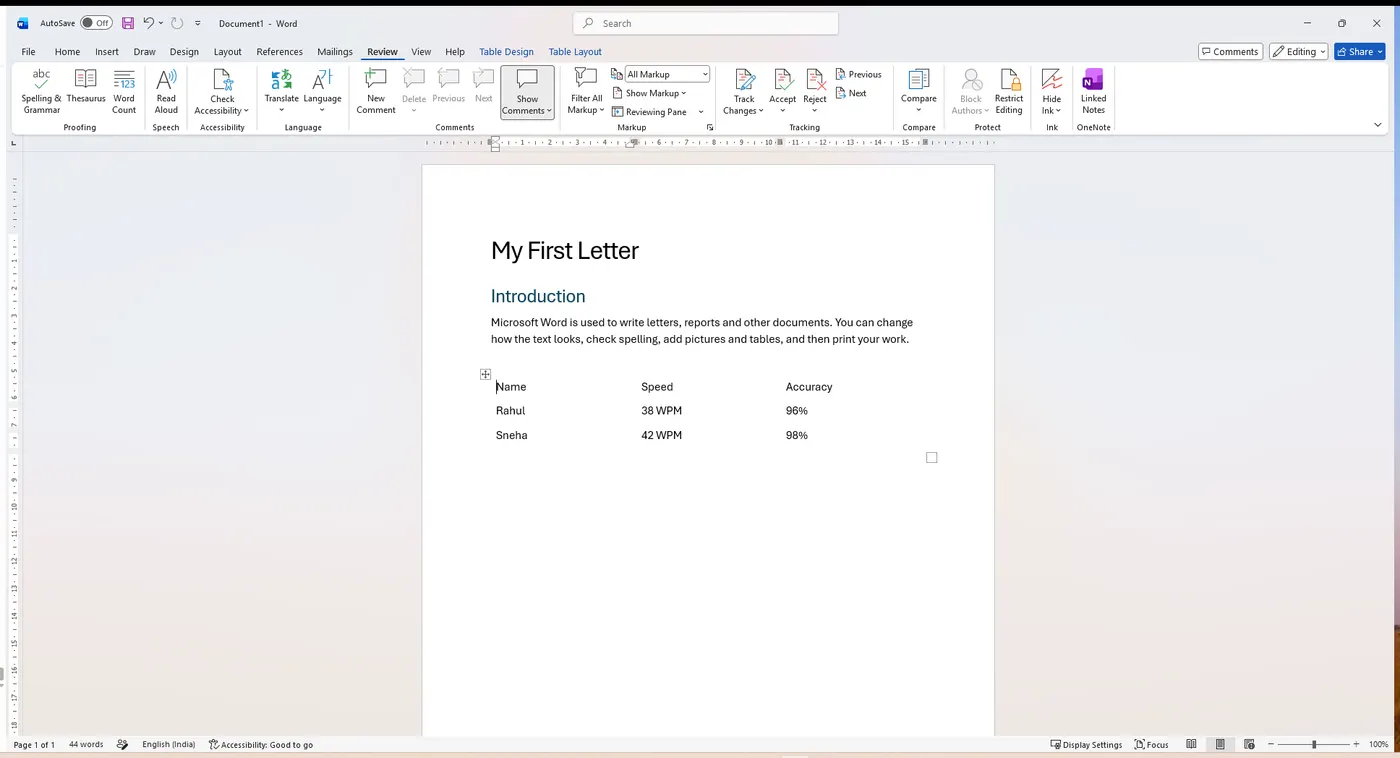Click the Check Accessibility icon
Image resolution: width=1400 pixels, height=758 pixels.
pos(222,81)
